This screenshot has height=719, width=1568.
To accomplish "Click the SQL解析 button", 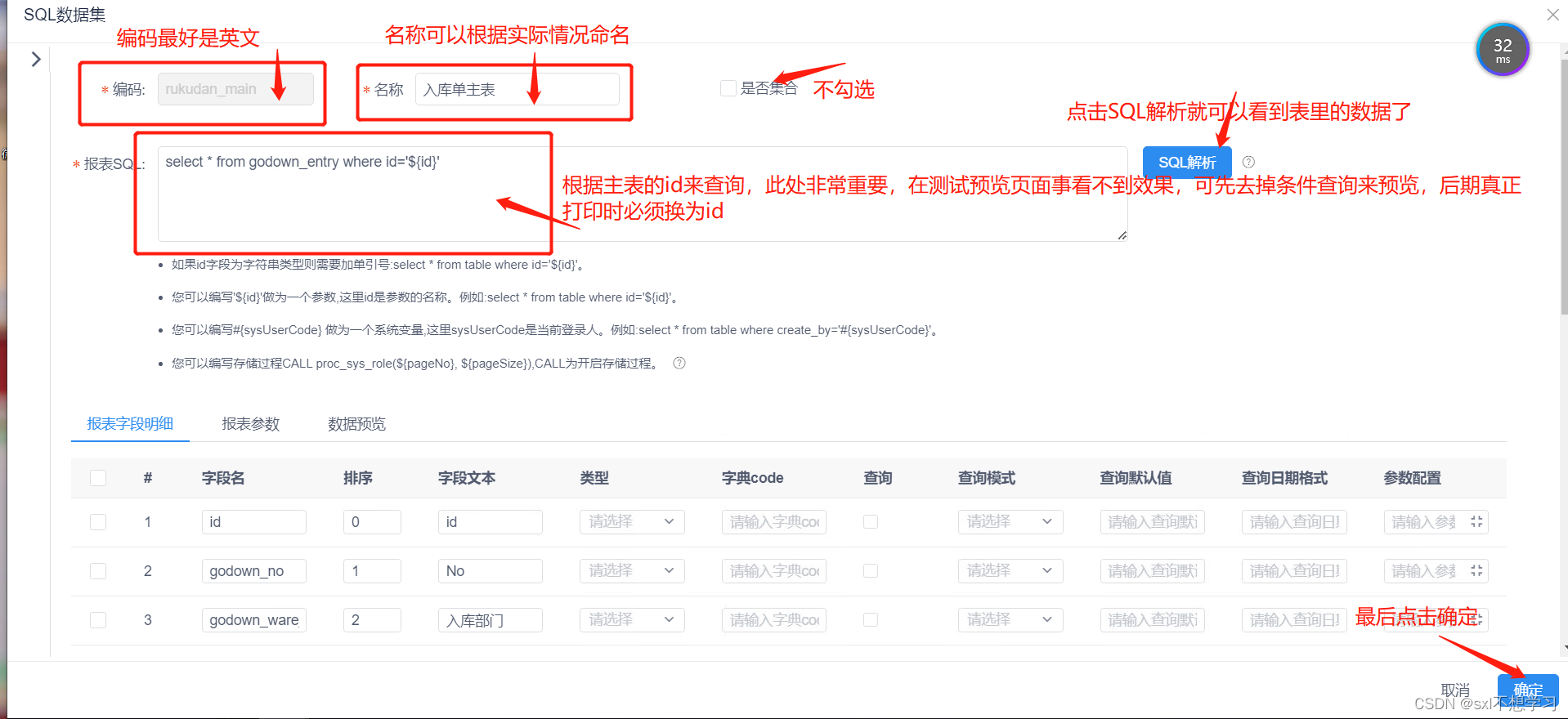I will 1187,162.
